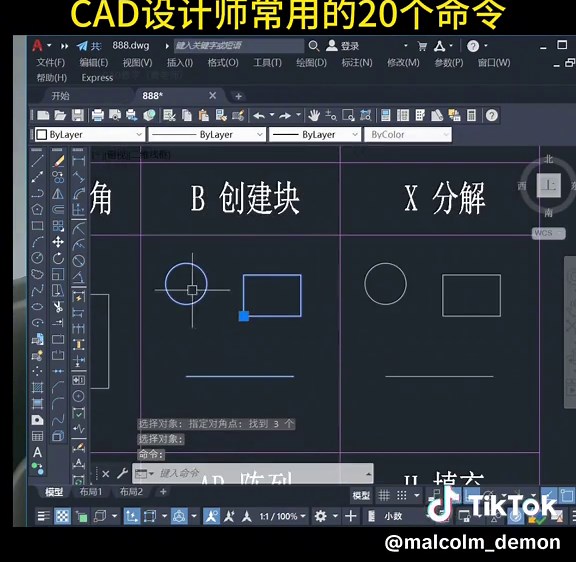Select the Line tool in draw toolbar
The height and width of the screenshot is (562, 576).
click(37, 161)
